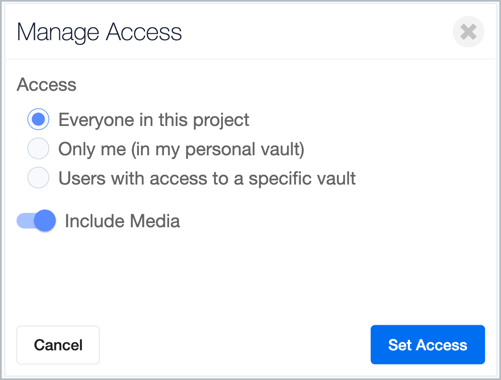Close the Manage Access dialog with the X icon
This screenshot has height=380, width=501.
point(468,32)
